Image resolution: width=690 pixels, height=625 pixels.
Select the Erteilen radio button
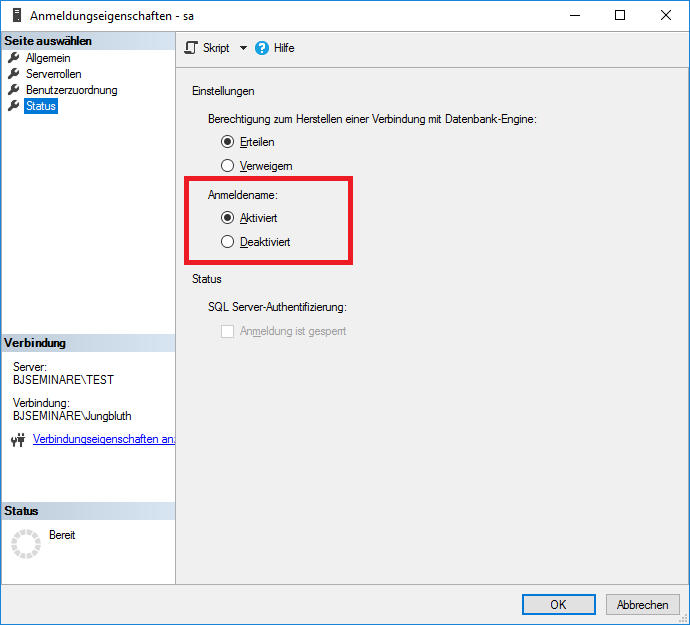[x=228, y=142]
